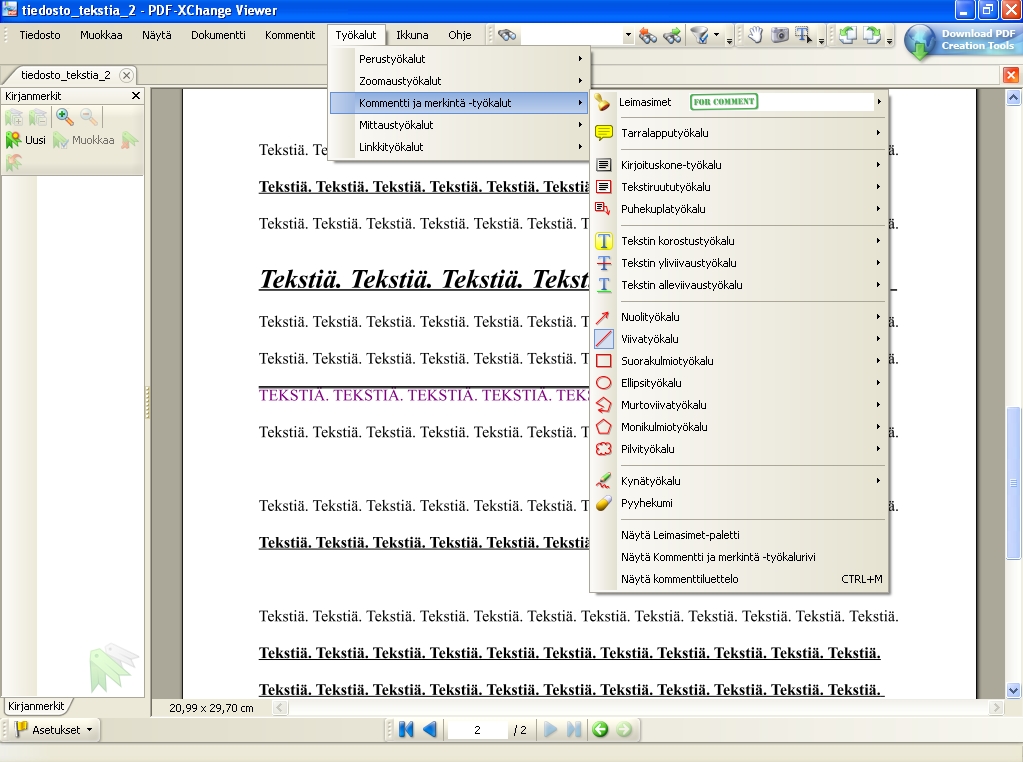Viewport: 1023px width, 762px height.
Task: Select the Tarralapputyökalu sticky note icon
Action: click(x=604, y=133)
